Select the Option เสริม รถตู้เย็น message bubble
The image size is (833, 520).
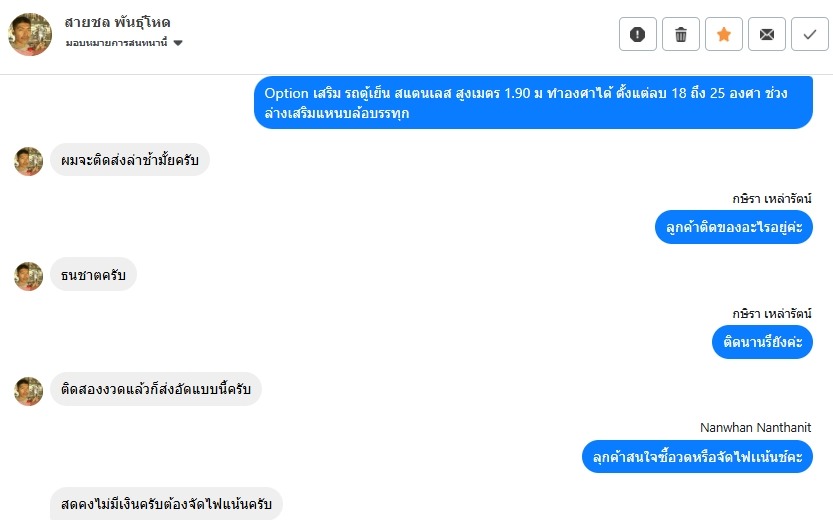[533, 103]
